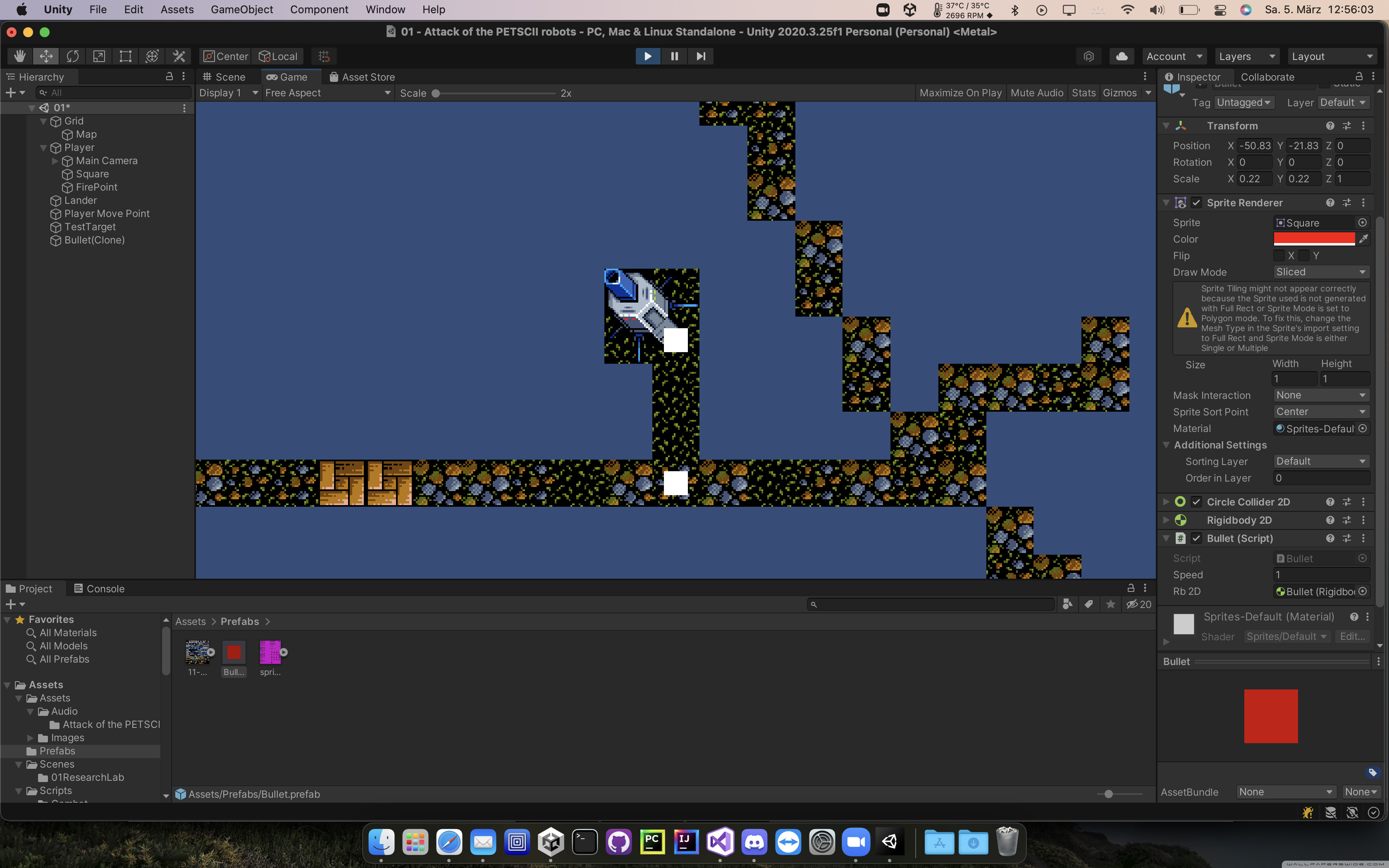Open cloud services icon
Viewport: 1389px width, 868px height.
tap(1122, 56)
